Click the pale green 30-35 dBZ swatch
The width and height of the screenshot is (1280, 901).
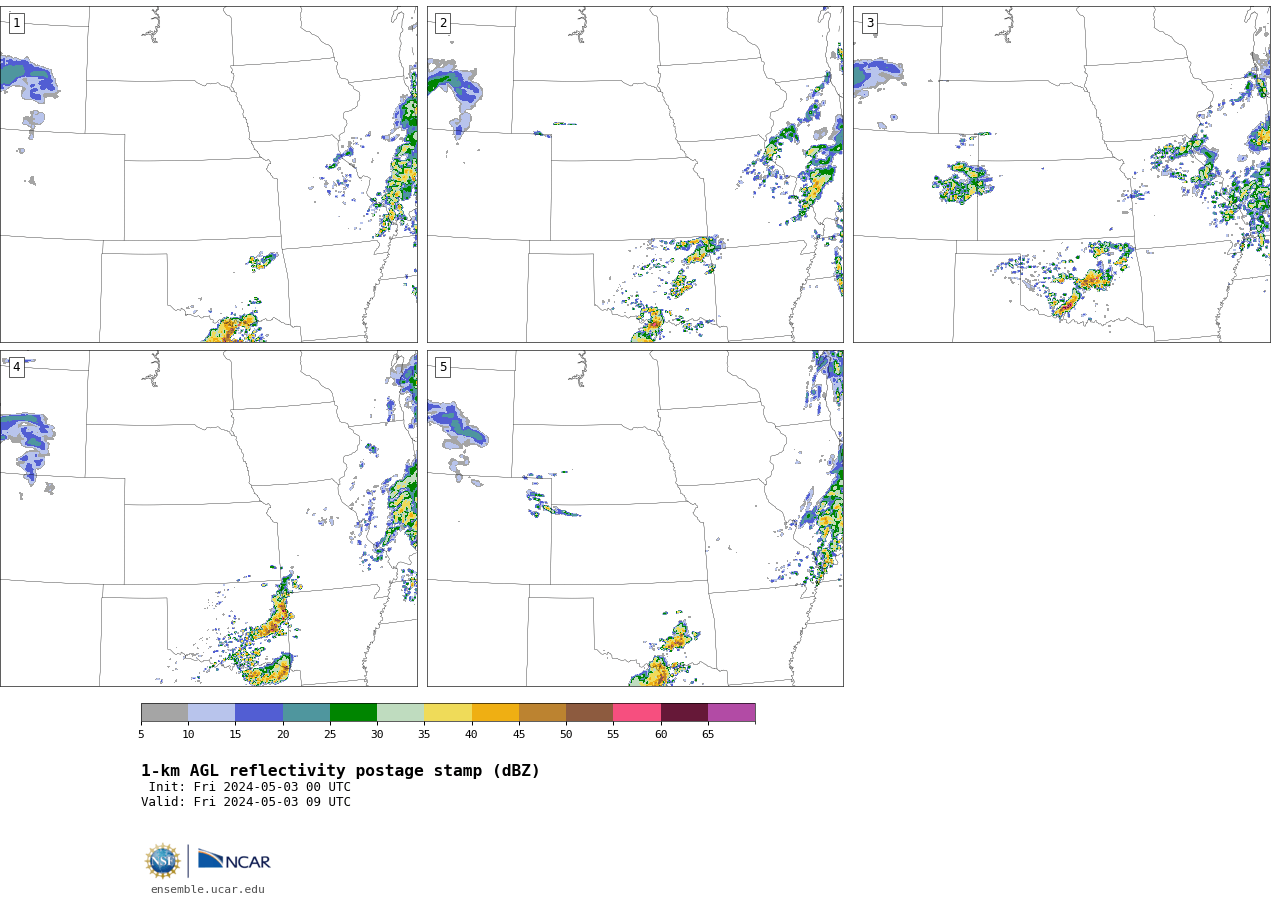[x=400, y=712]
